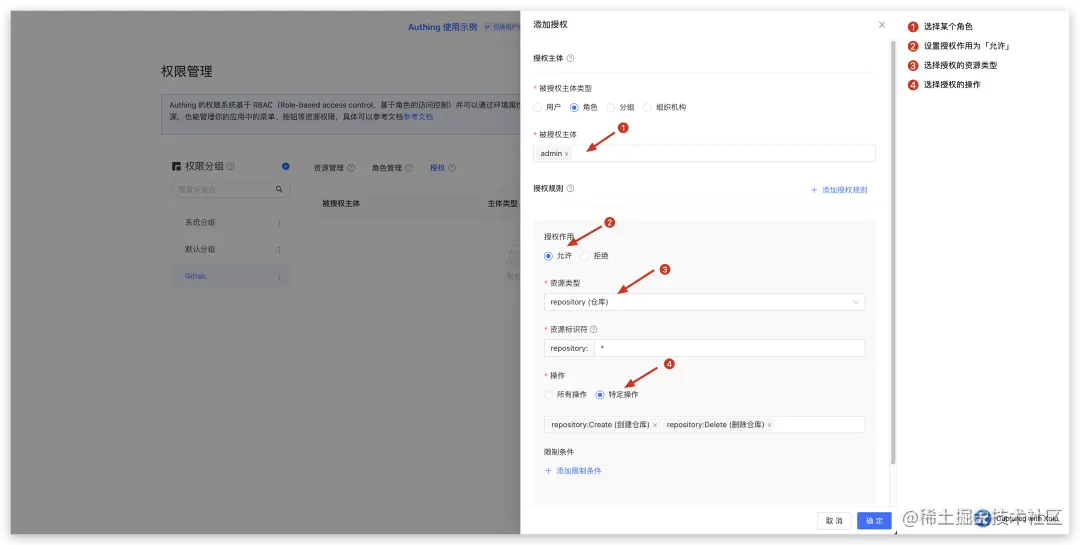Click 添加授权规则 link

click(x=839, y=190)
